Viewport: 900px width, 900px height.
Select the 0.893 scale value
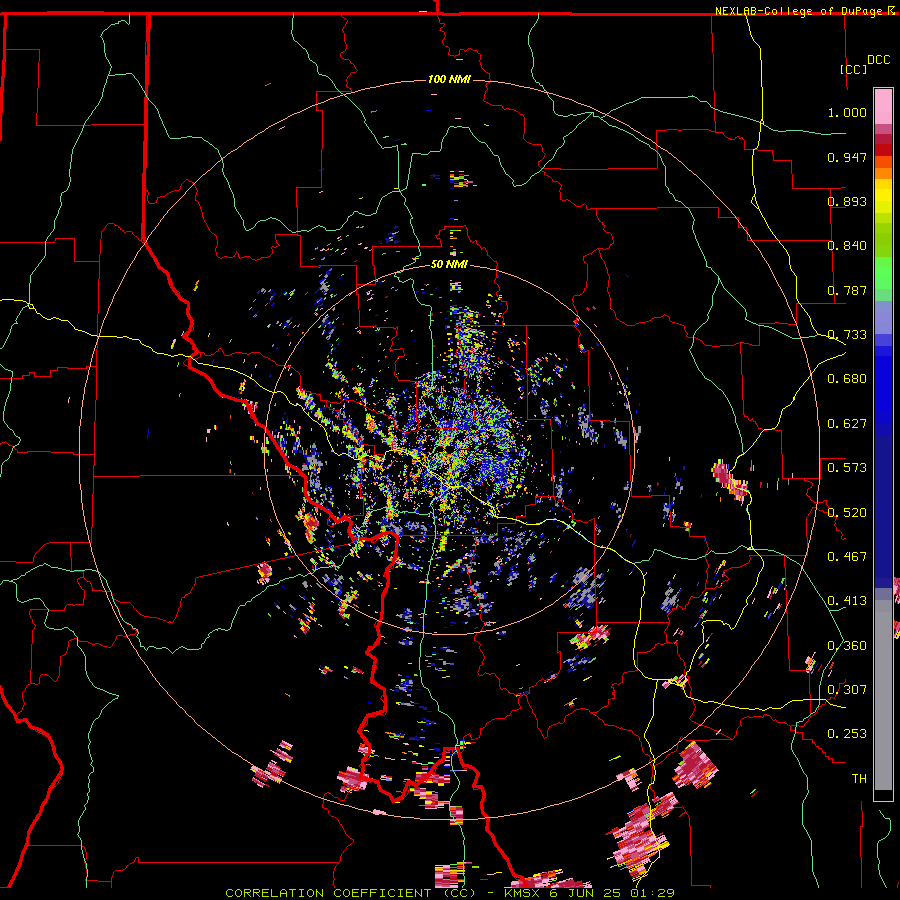(x=847, y=201)
